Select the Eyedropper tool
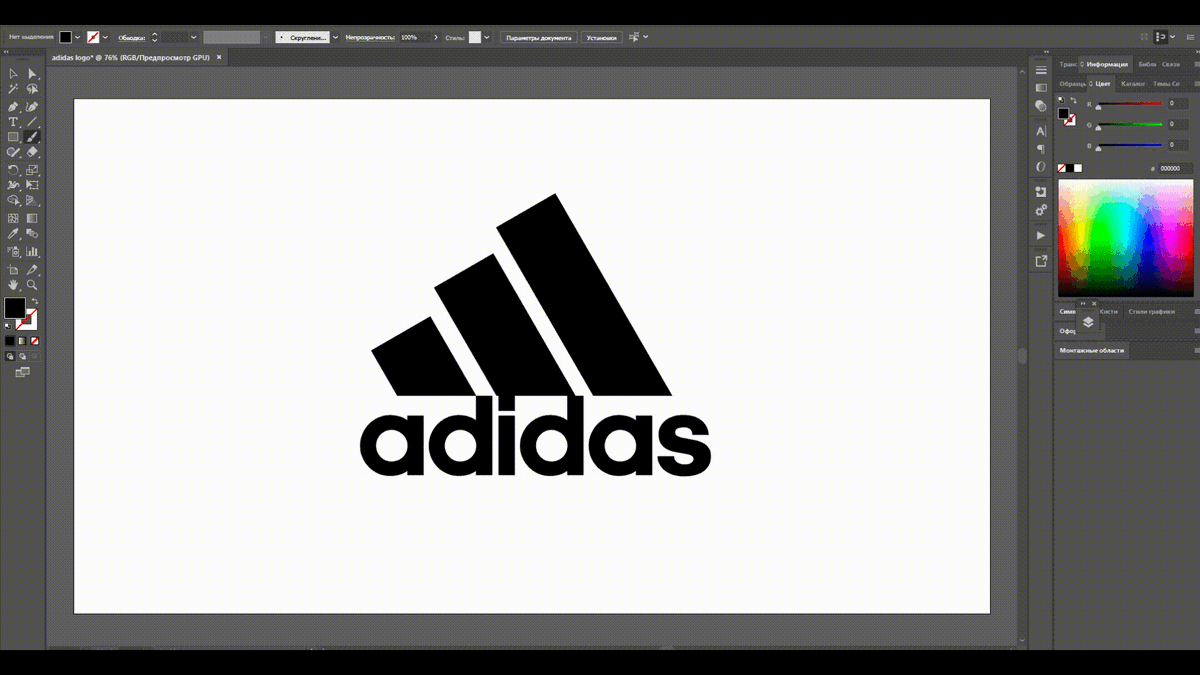The height and width of the screenshot is (675, 1200). point(13,234)
